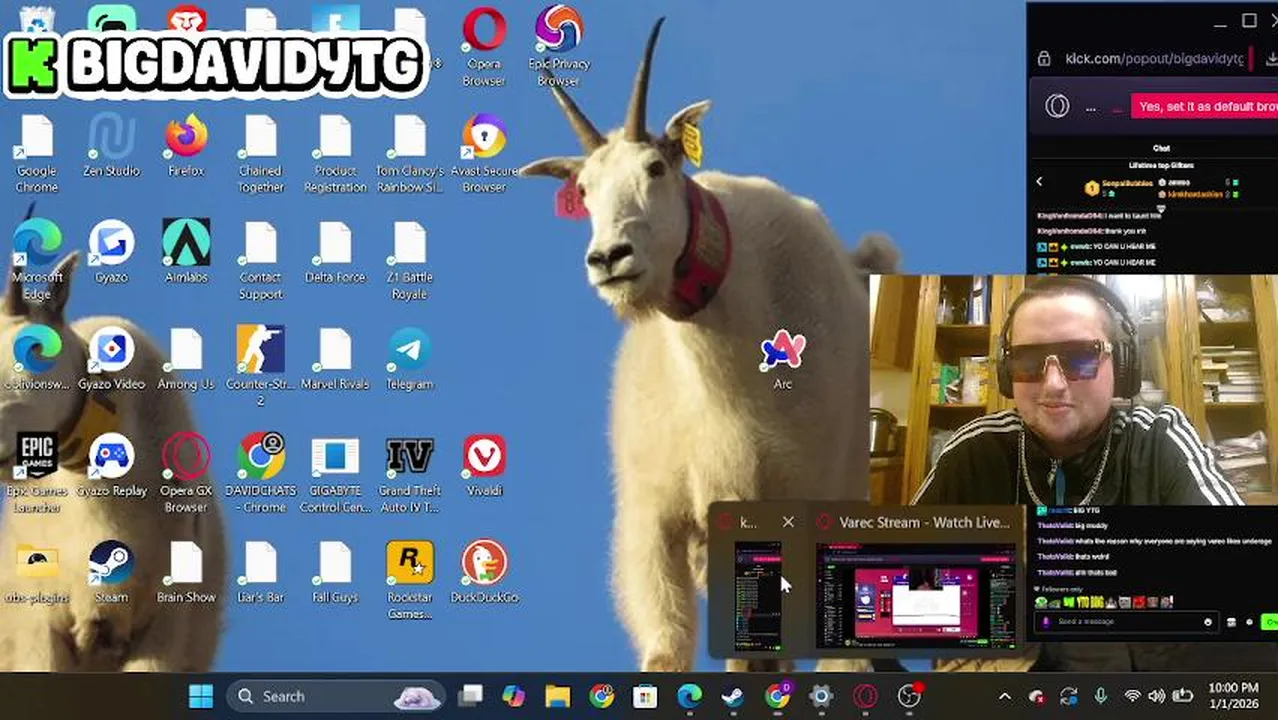Open the DAVIDCHATS Chrome profile shortcut

point(260,473)
